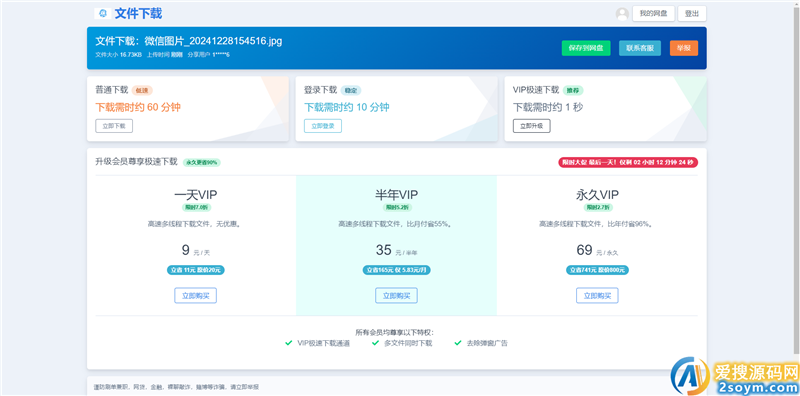Click the checkmark icon beside 去除弹窗广告
This screenshot has width=800, height=396.
coord(458,343)
